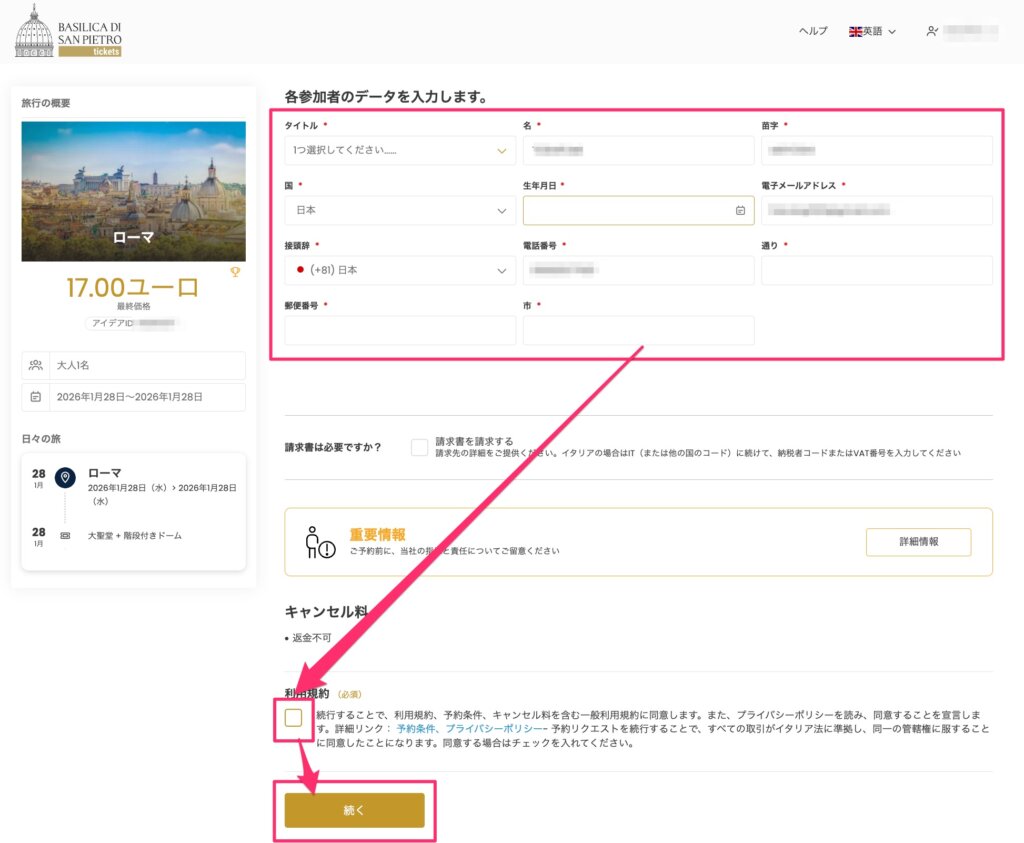
Task: Click the Basilica di San Pietro logo
Action: pyautogui.click(x=68, y=31)
